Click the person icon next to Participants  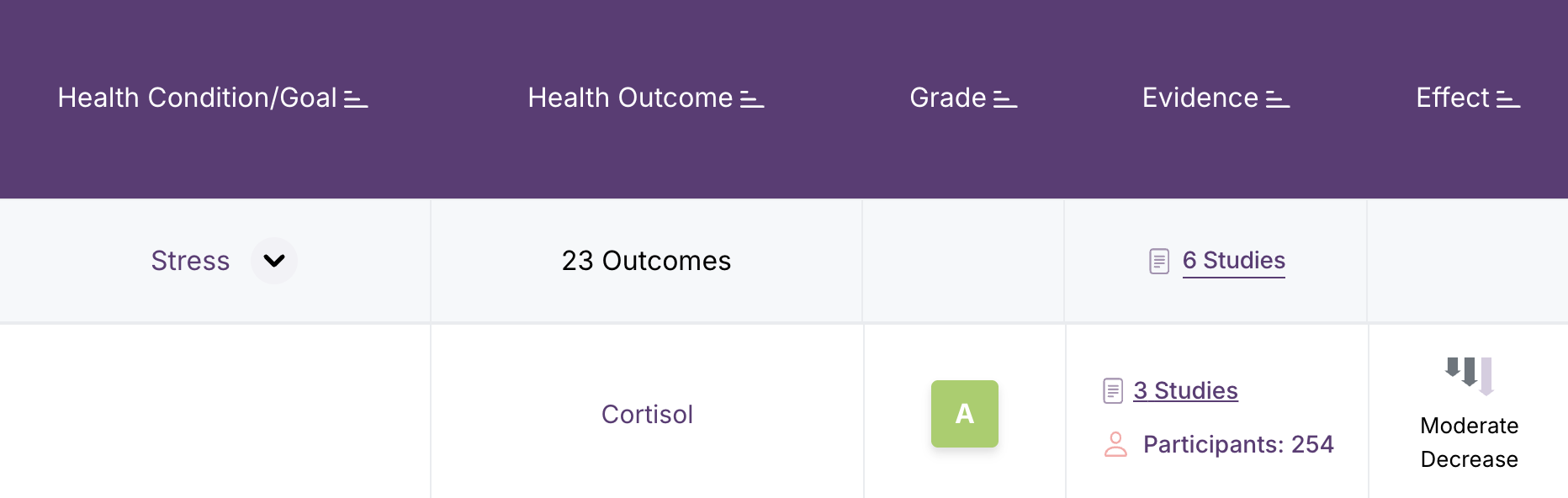coord(1115,444)
